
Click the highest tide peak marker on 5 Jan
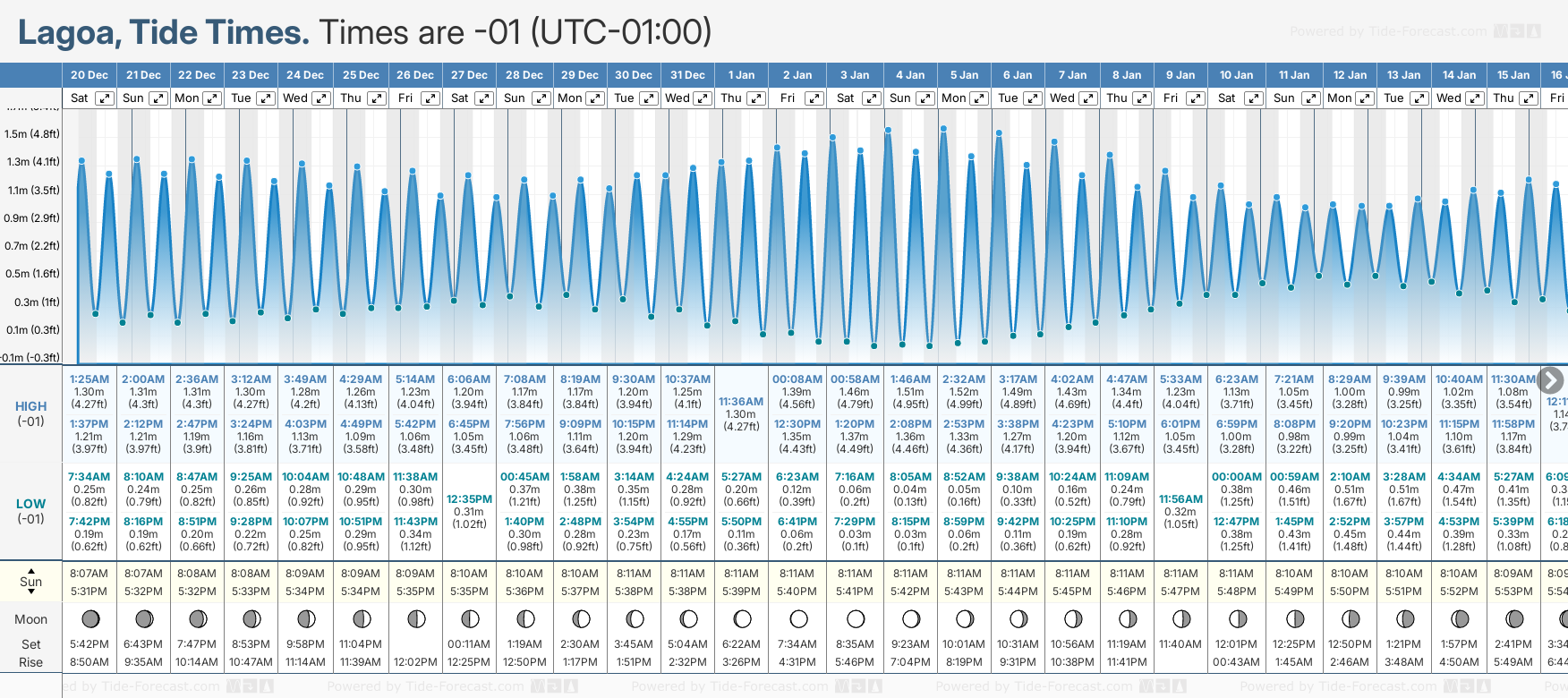(x=943, y=129)
